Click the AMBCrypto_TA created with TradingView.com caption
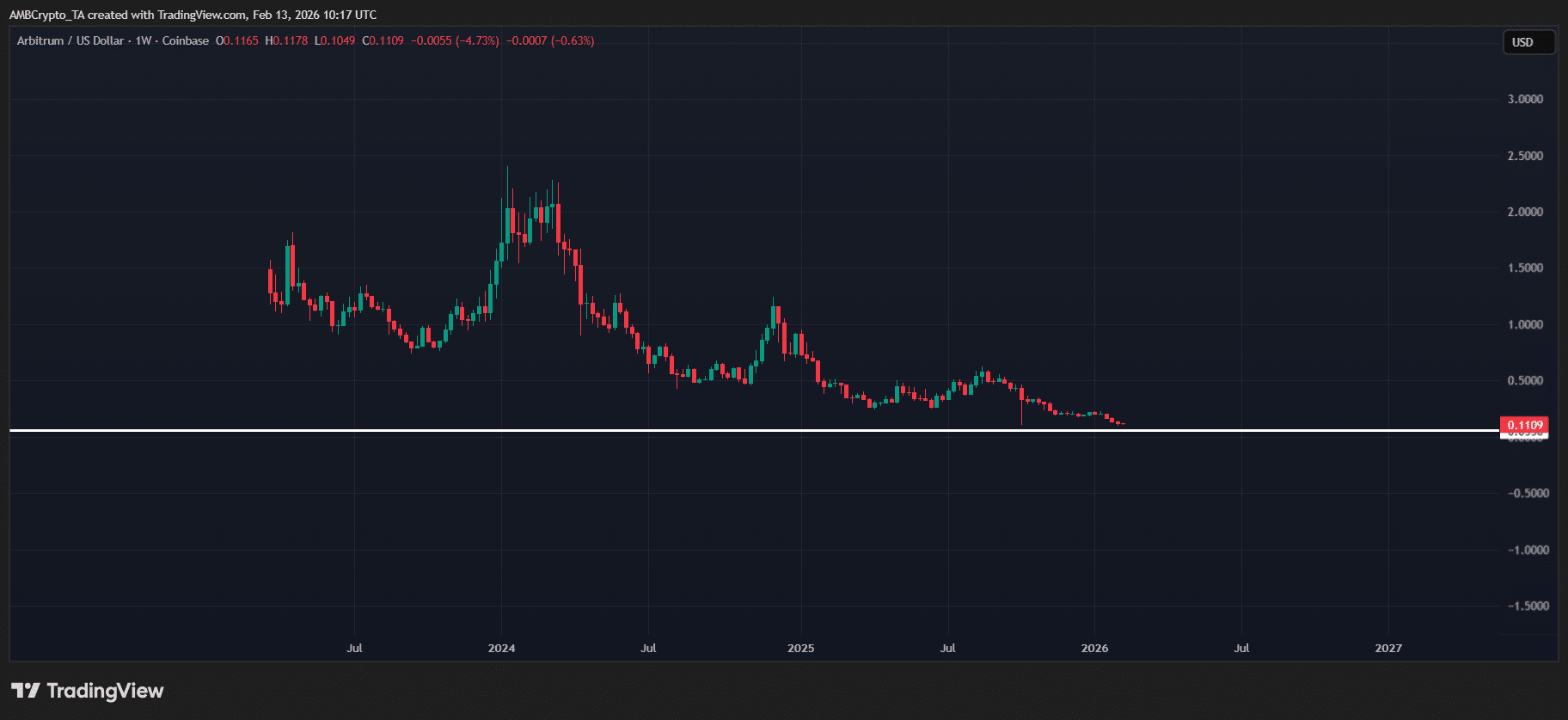Image resolution: width=1568 pixels, height=720 pixels. (x=193, y=15)
